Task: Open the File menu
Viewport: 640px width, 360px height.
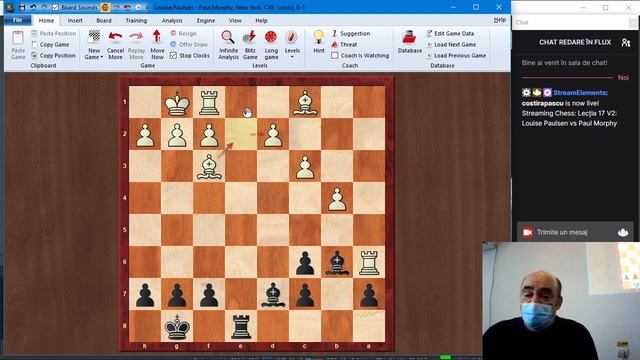Action: [18, 20]
